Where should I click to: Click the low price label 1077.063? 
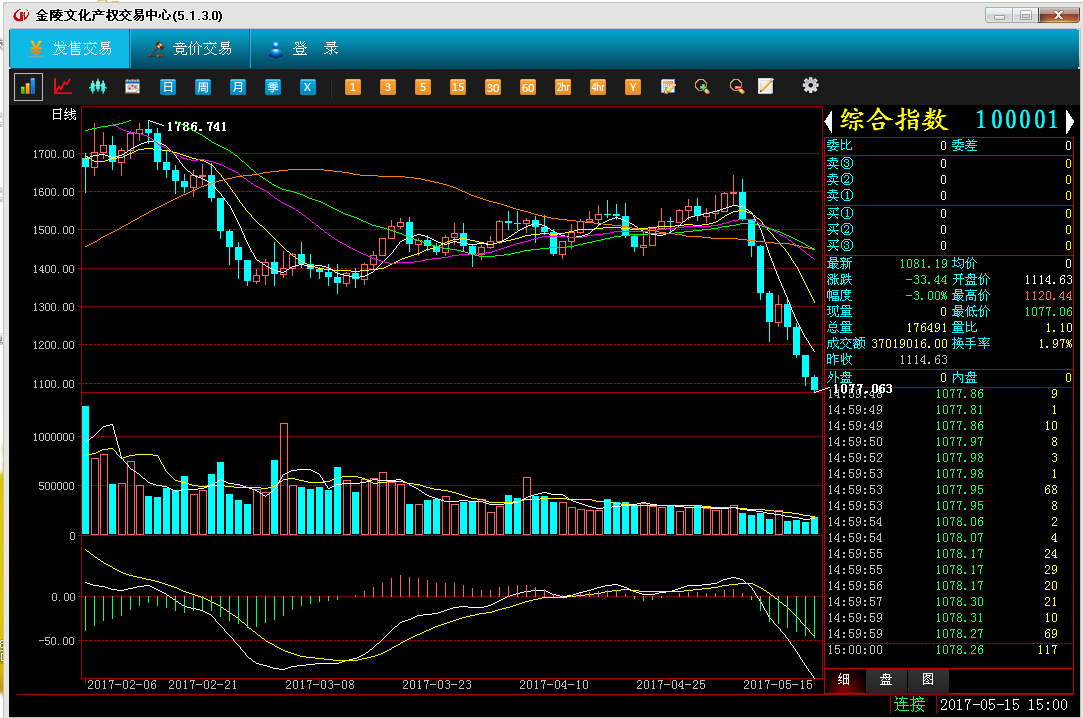[863, 389]
